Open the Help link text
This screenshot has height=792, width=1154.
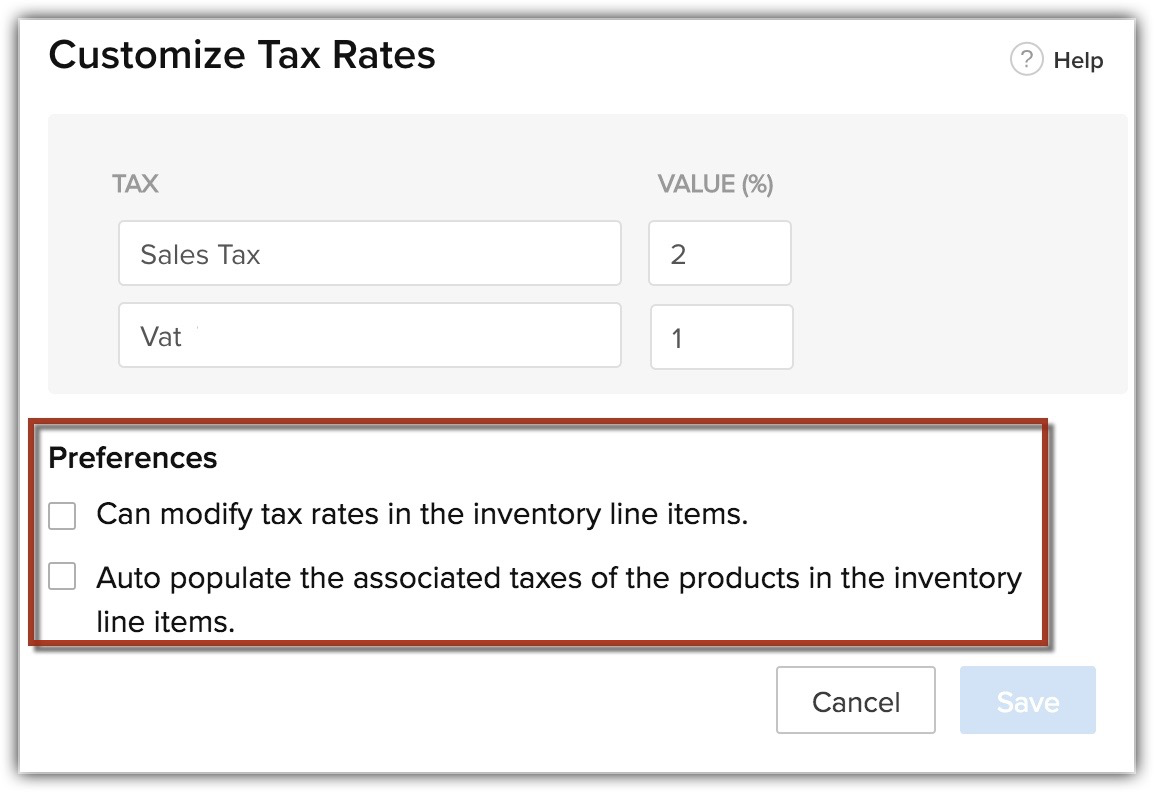click(1078, 61)
